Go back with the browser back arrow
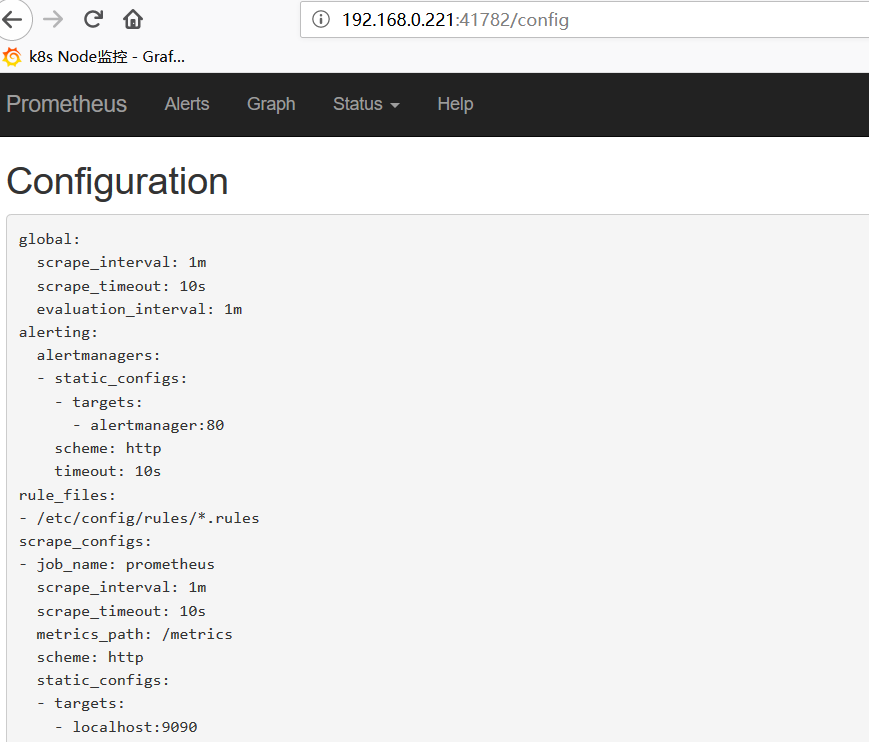 [12, 19]
